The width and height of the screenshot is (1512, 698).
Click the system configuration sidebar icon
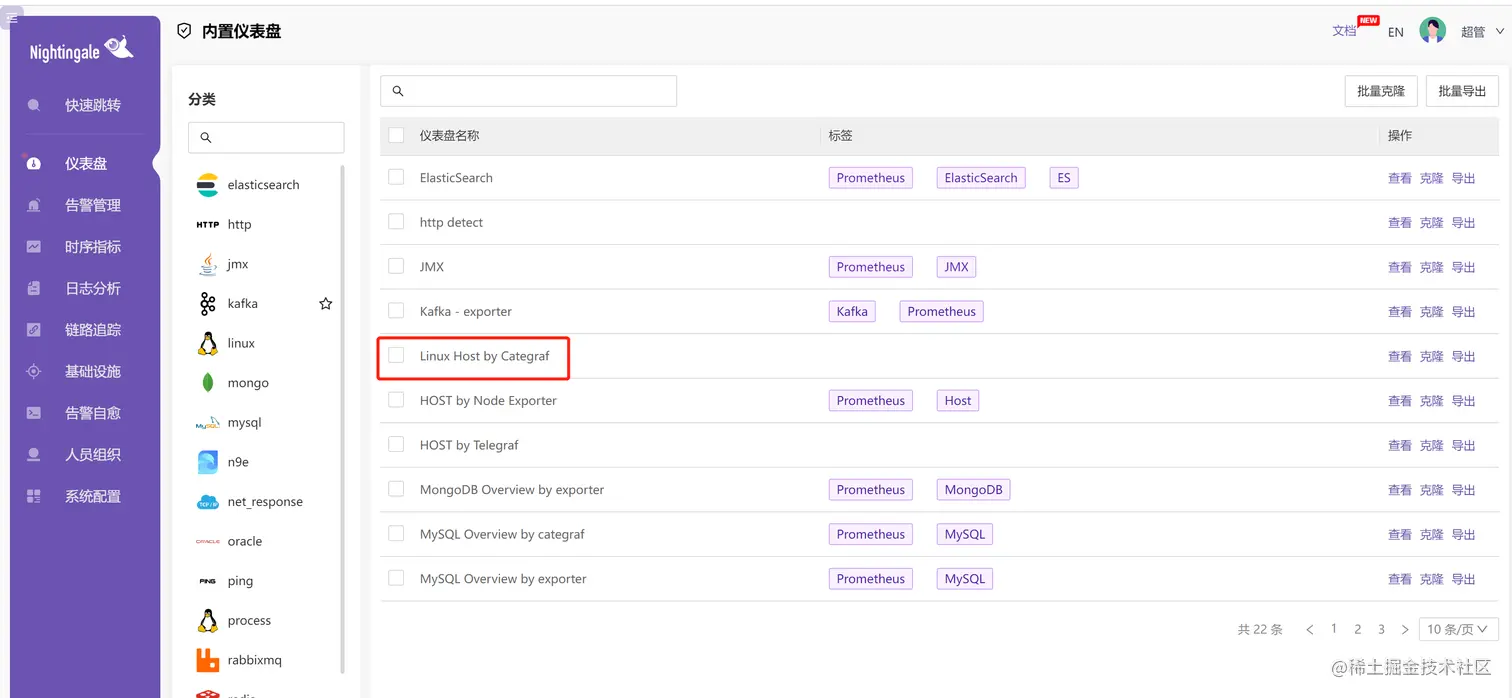(x=34, y=496)
